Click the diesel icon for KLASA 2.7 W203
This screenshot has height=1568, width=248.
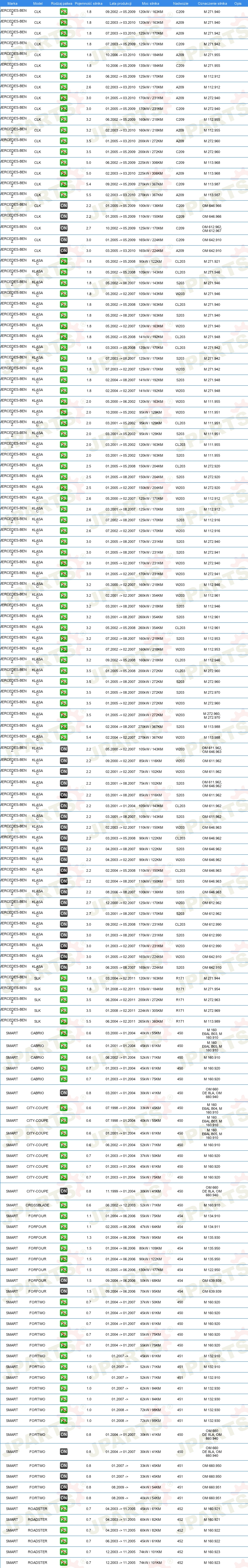63,903
